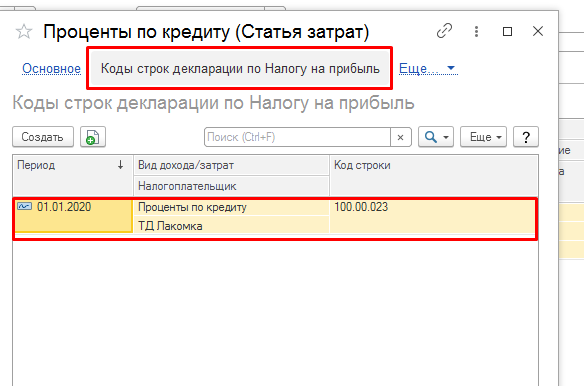Select the ТД Лакомка taxpayer cell
Screen dimensions: 584x386
[231, 226]
